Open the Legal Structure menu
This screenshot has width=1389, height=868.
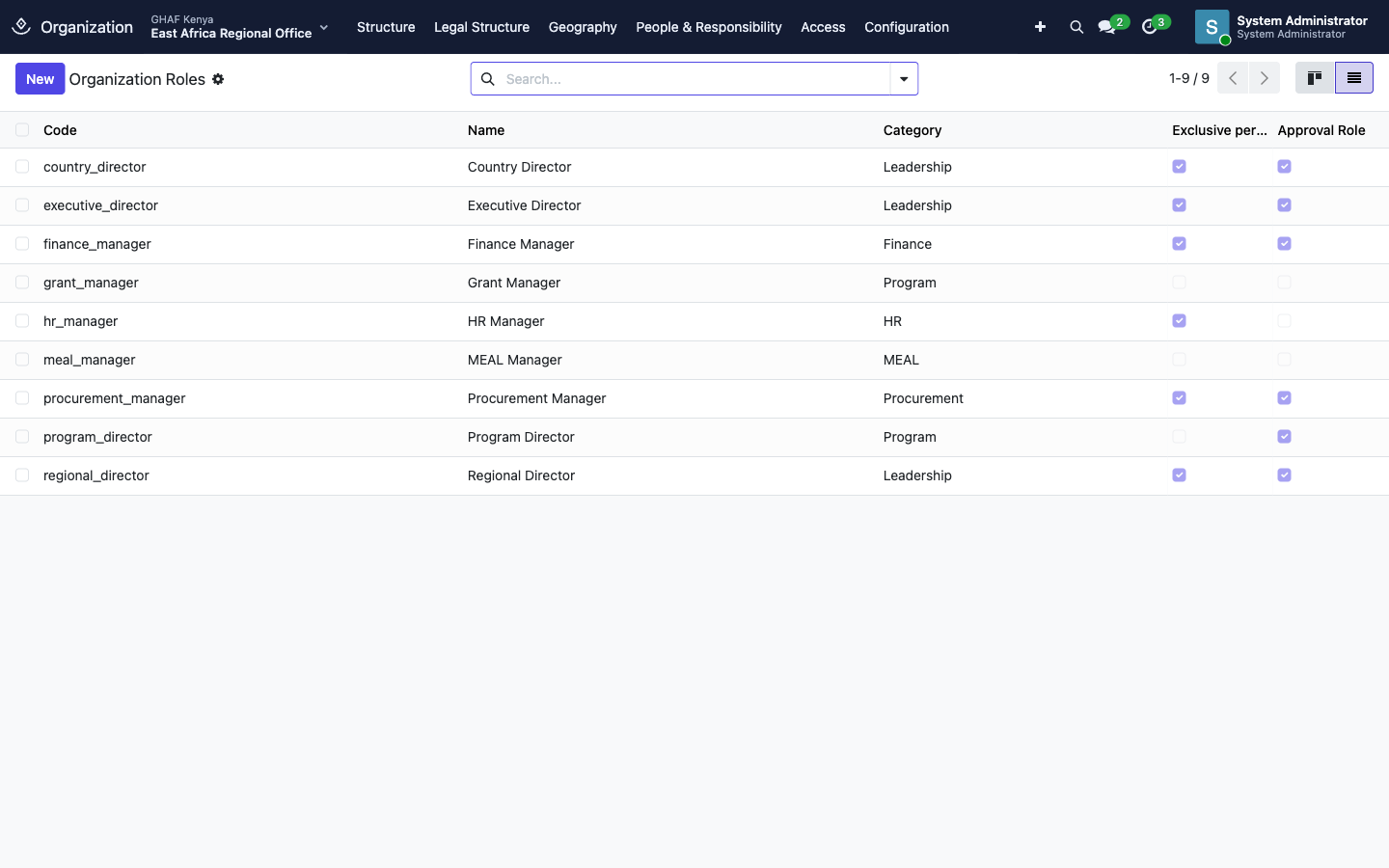pyautogui.click(x=481, y=27)
